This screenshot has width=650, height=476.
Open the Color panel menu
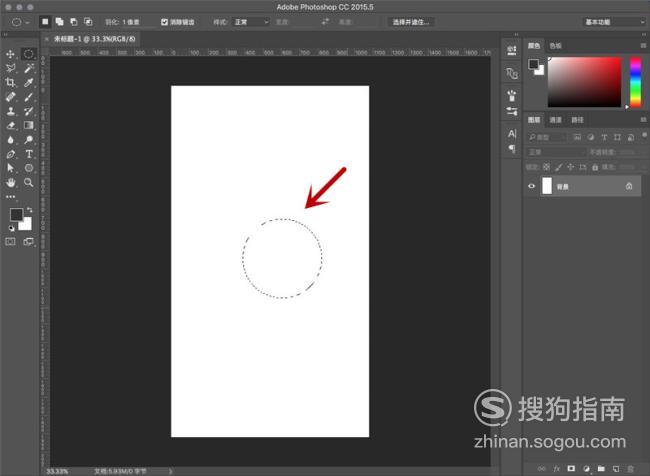[643, 46]
